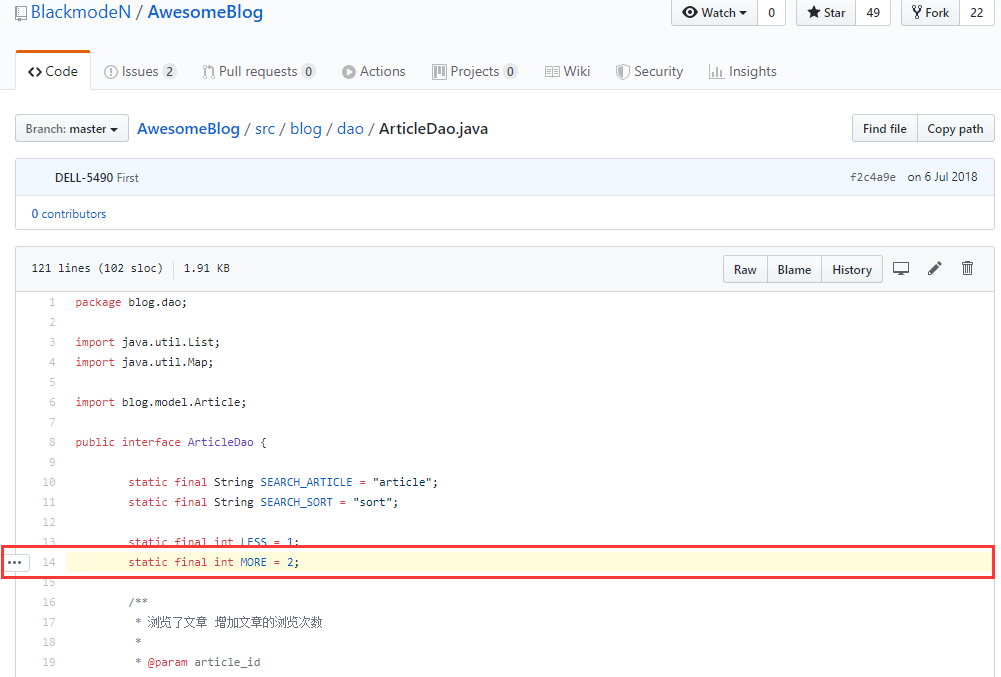This screenshot has width=1001, height=677.
Task: Star the AwesomeBlog repository
Action: tap(826, 13)
